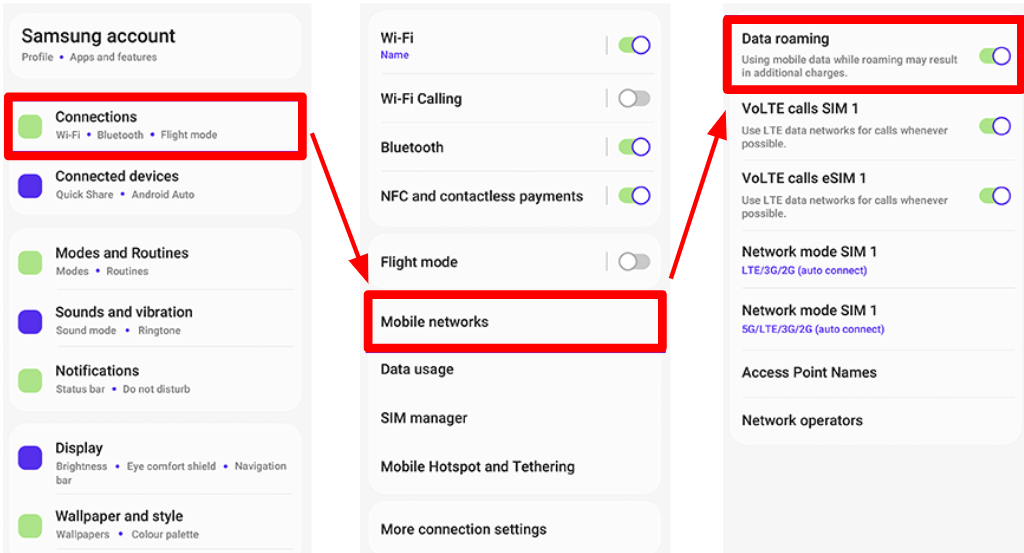Enable the Wi-Fi Calling switch
Screen dimensions: 1024x553
point(634,98)
